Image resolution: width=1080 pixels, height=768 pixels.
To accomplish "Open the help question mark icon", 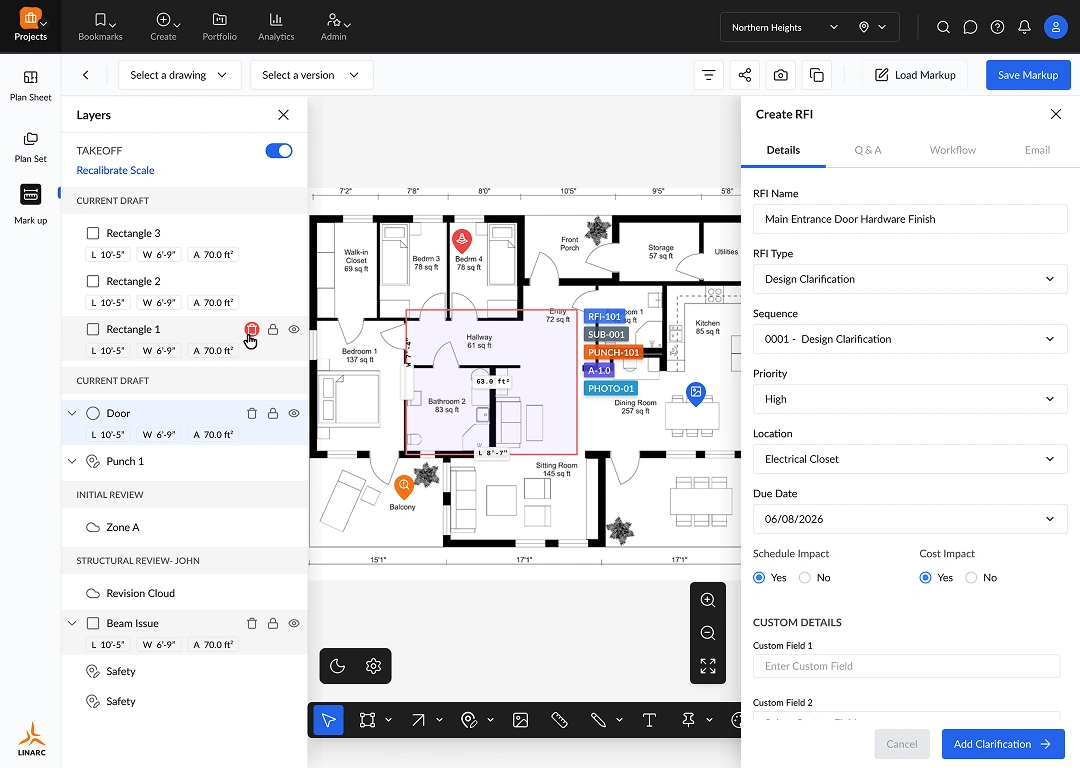I will 997,27.
